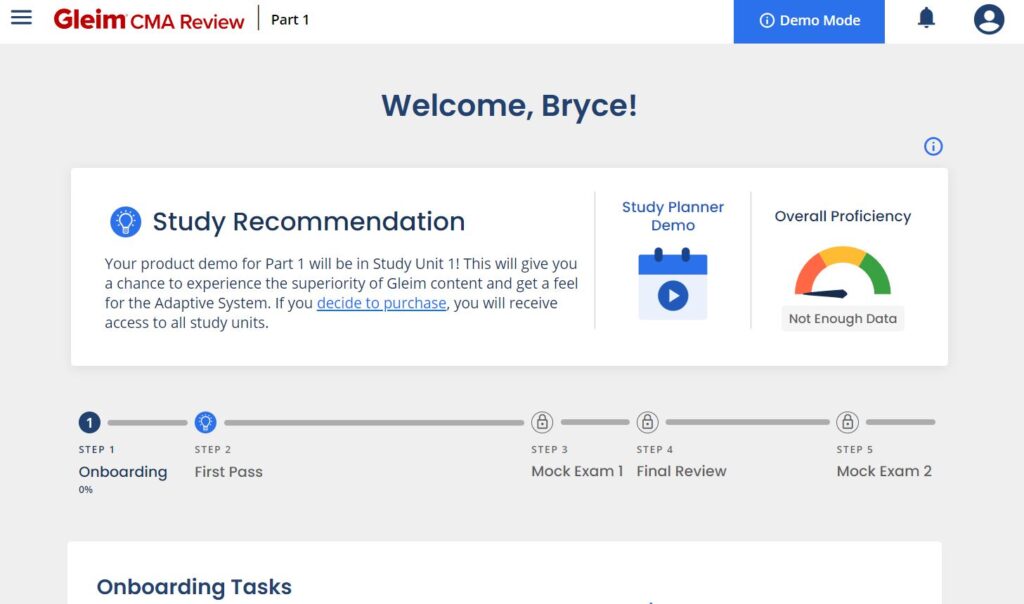The height and width of the screenshot is (604, 1024).
Task: Click the Not Enough Data label
Action: tap(842, 318)
